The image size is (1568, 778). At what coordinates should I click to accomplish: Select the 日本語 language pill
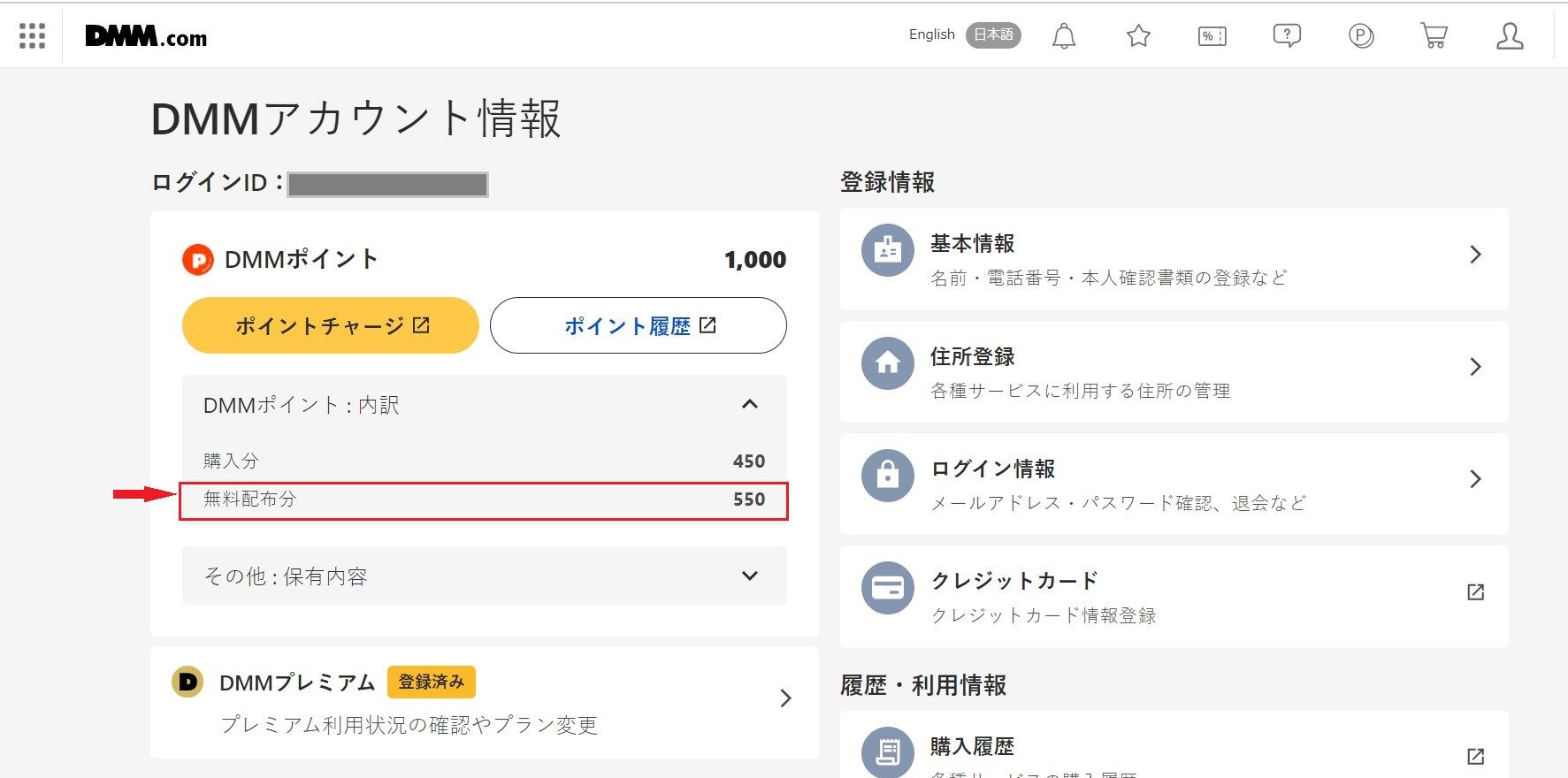[x=993, y=35]
